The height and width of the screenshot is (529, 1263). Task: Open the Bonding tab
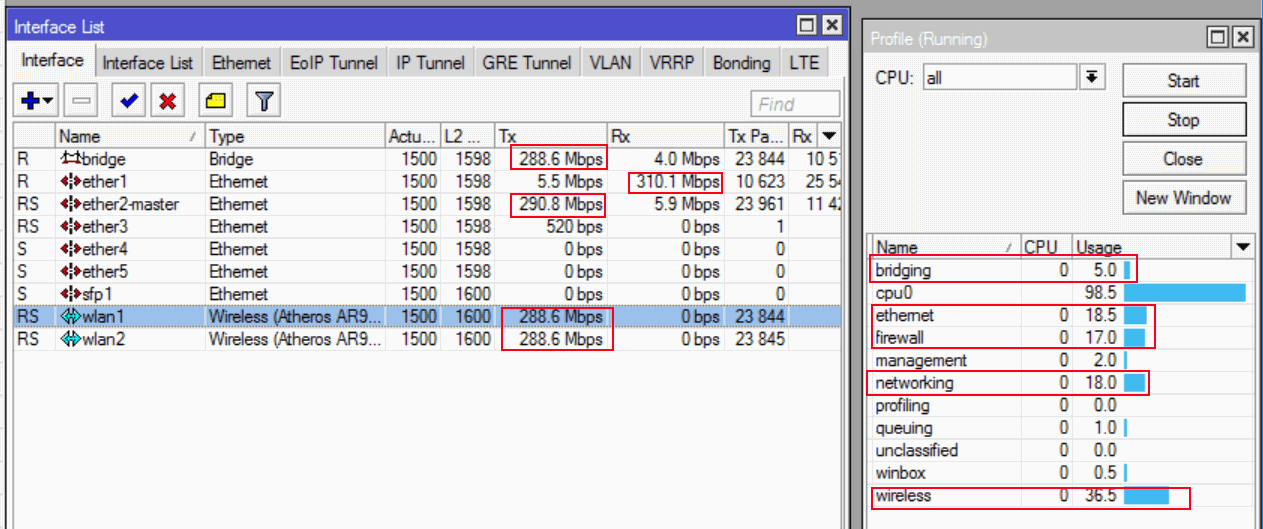coord(742,62)
